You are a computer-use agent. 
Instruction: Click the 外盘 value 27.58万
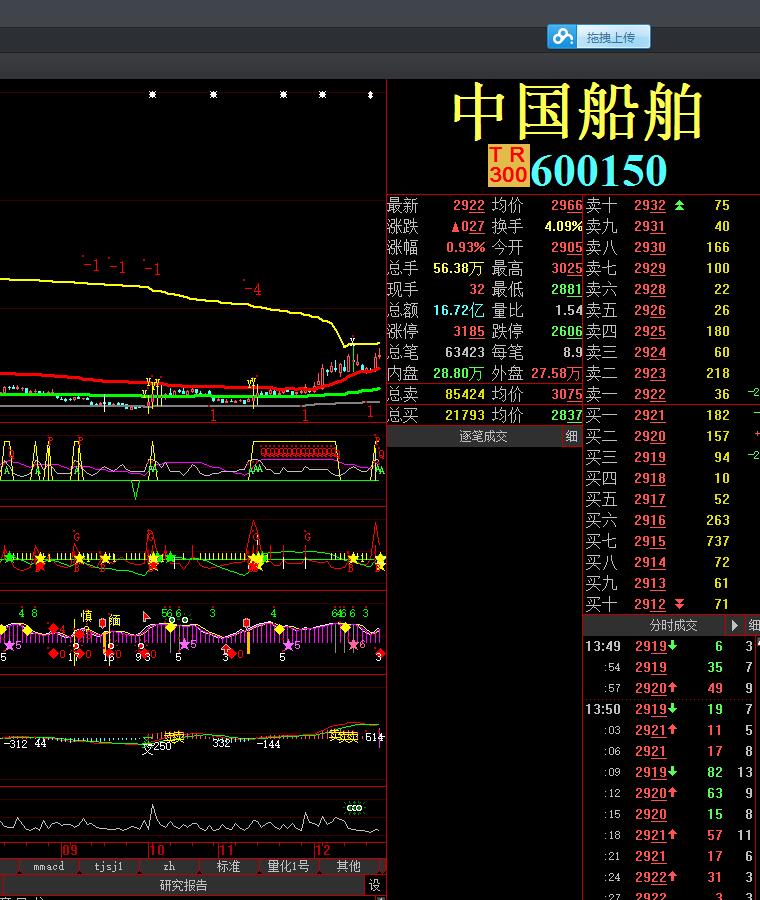557,373
